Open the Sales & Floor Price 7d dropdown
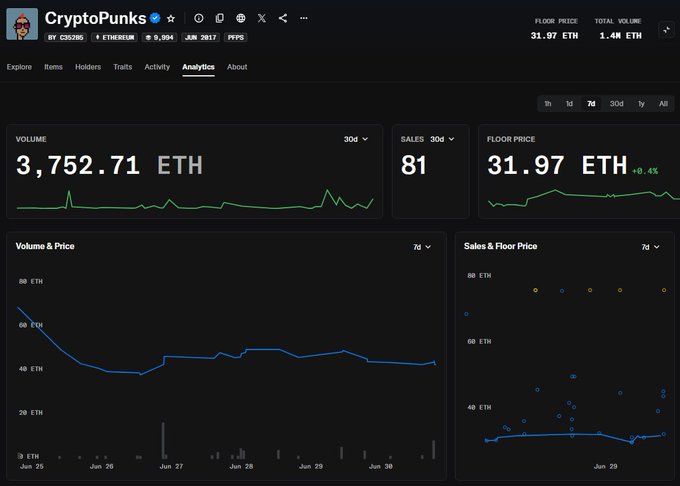 click(650, 247)
